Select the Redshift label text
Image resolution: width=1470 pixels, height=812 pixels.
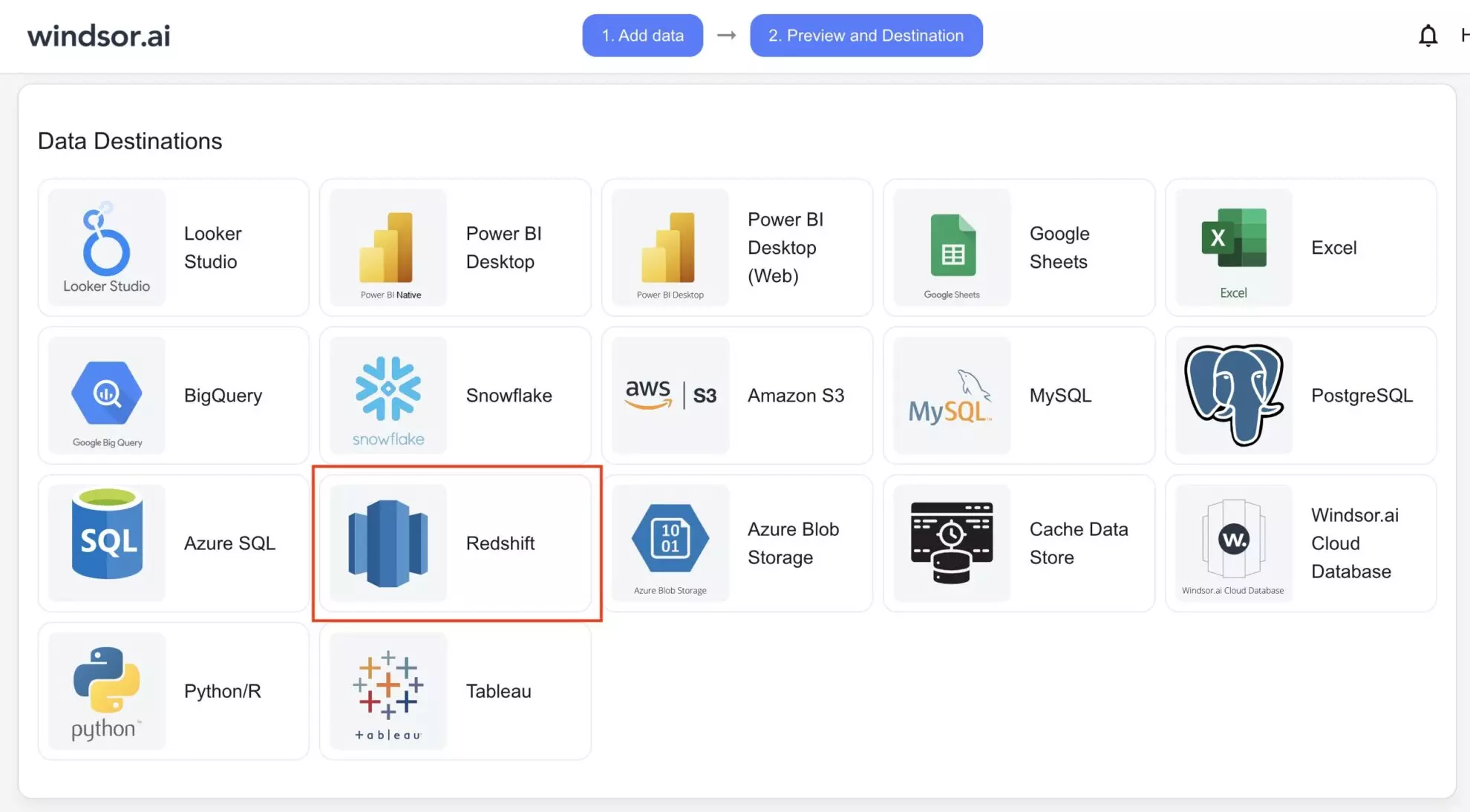click(500, 543)
